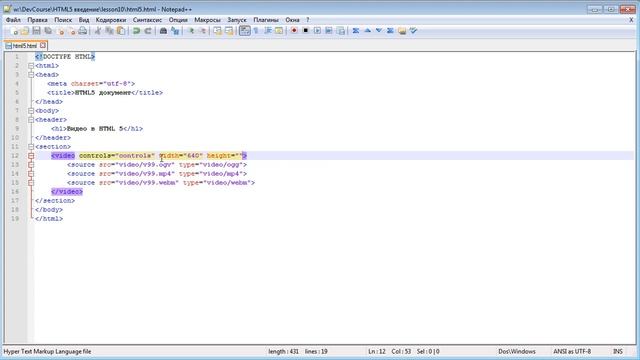Open the Опции menu
Viewport: 640px width, 360px height.
[x=178, y=20]
